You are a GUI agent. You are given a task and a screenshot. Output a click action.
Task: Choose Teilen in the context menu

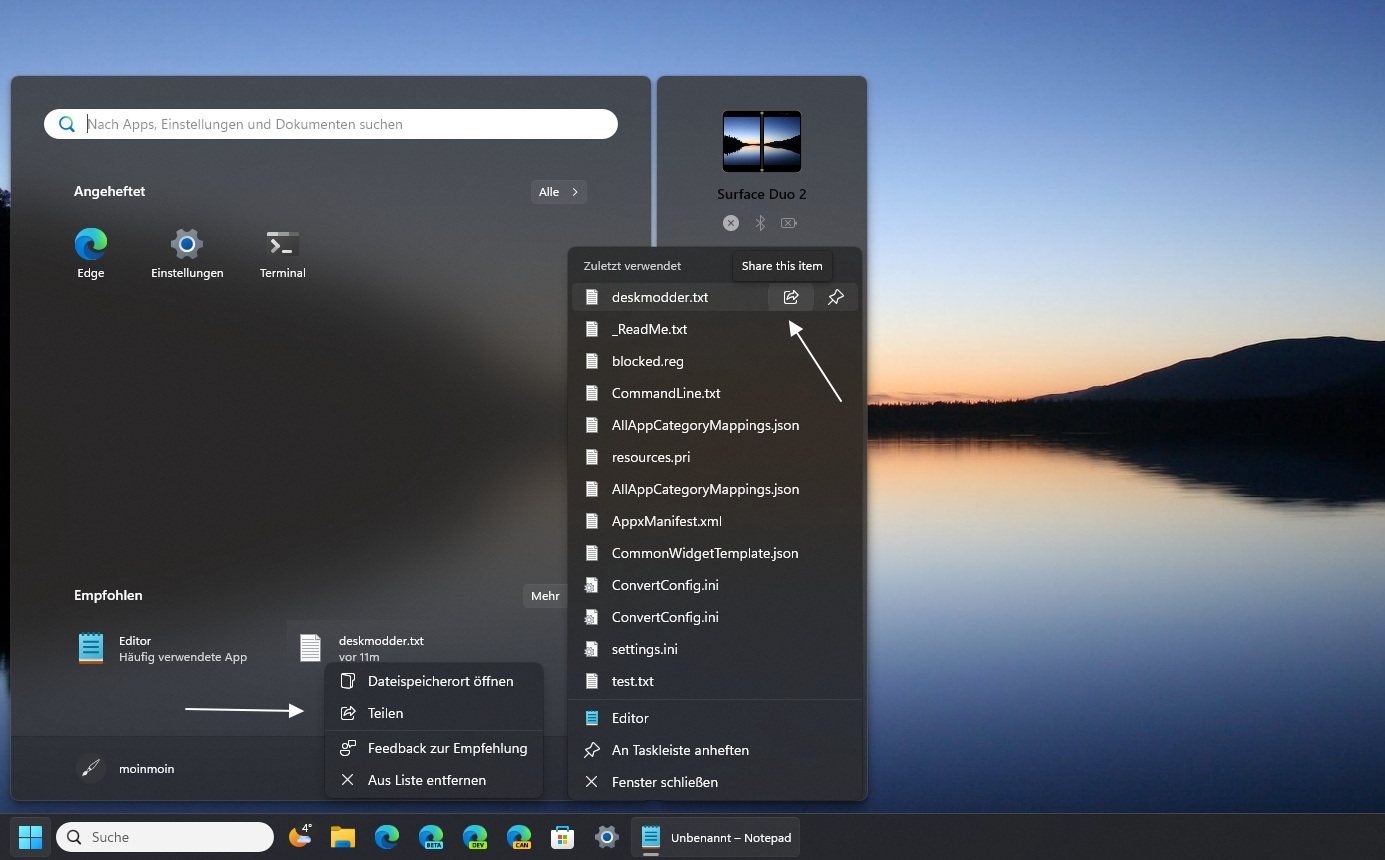pyautogui.click(x=434, y=713)
